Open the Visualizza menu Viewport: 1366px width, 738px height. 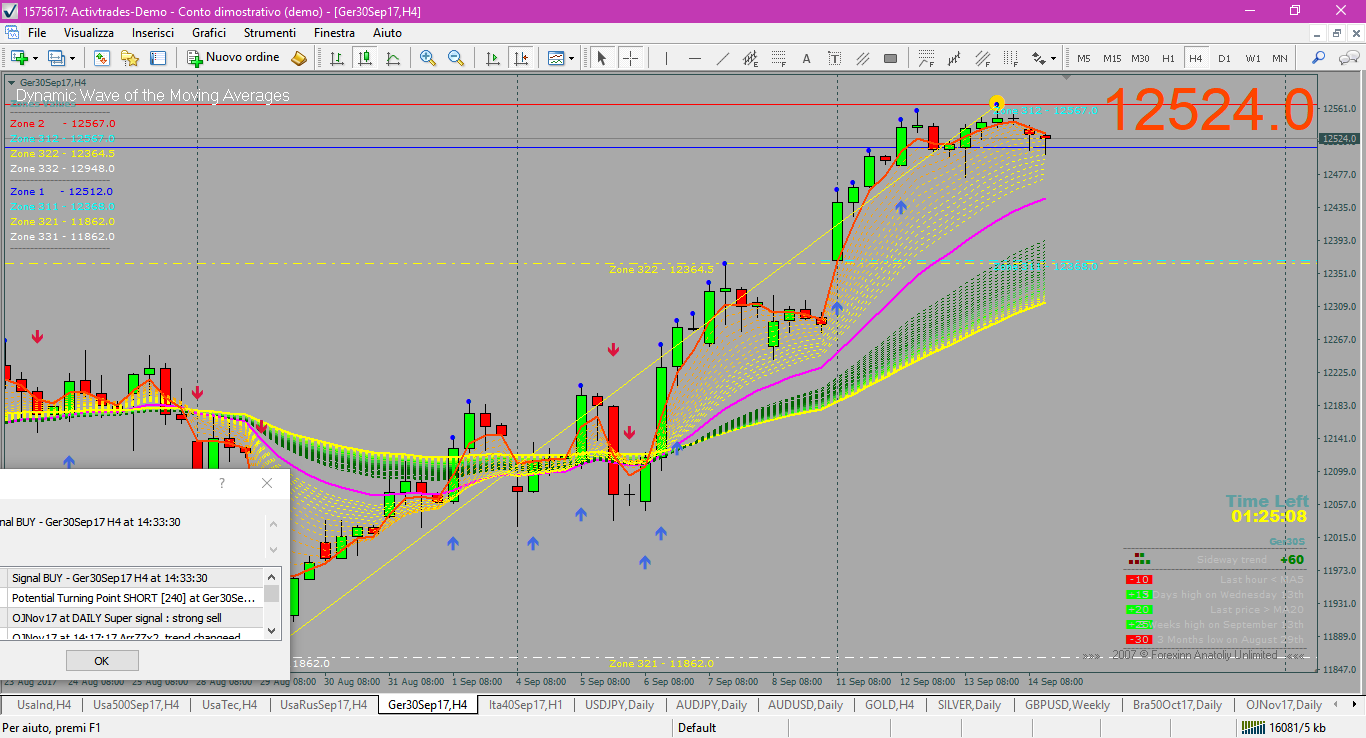(x=89, y=33)
